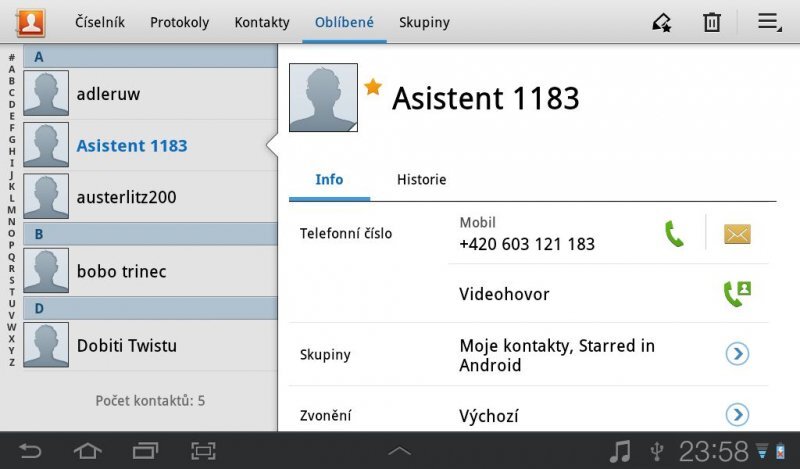Tap the avatar of adleruw

coord(46,93)
